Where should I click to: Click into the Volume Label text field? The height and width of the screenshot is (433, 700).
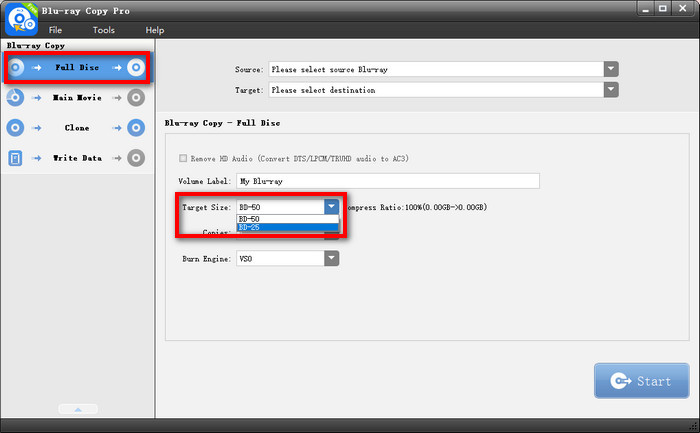[x=387, y=181]
